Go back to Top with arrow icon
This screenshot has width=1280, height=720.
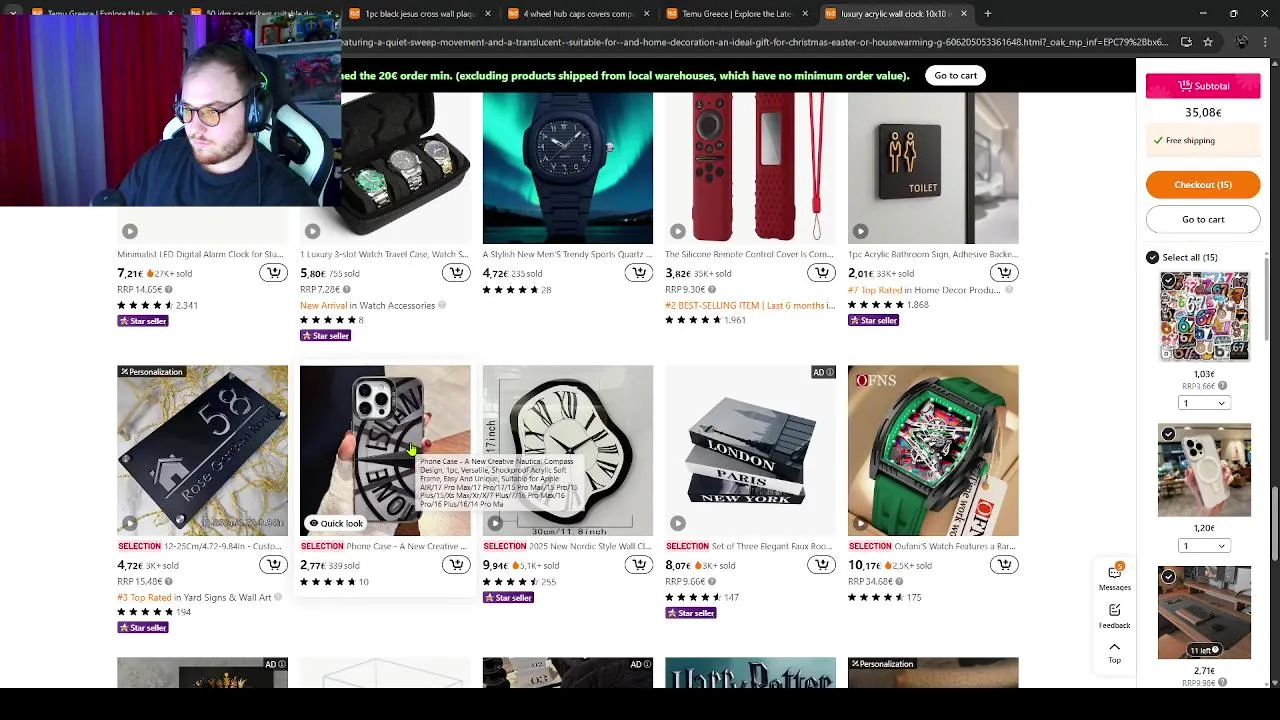point(1114,652)
